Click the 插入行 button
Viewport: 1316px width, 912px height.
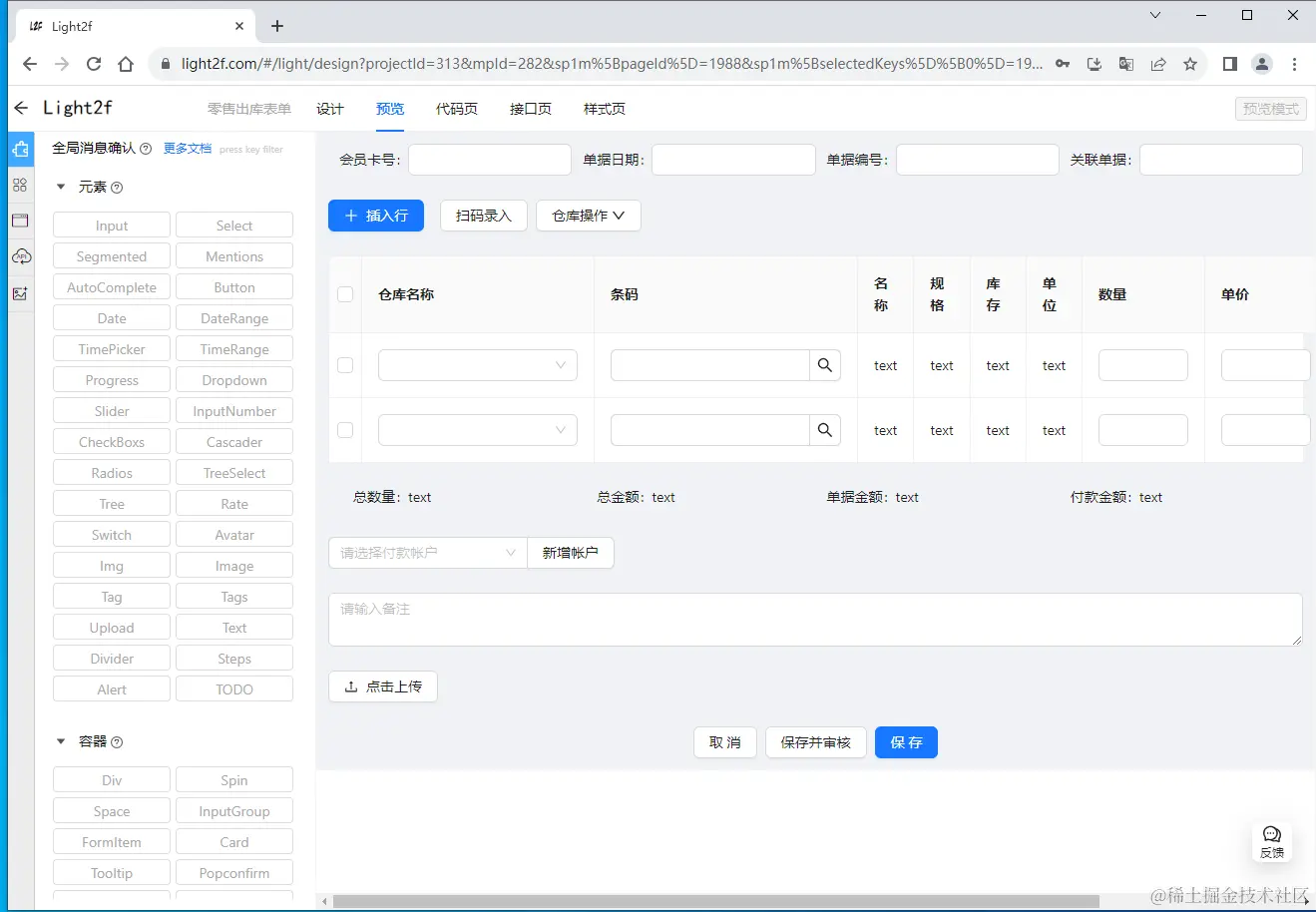376,216
